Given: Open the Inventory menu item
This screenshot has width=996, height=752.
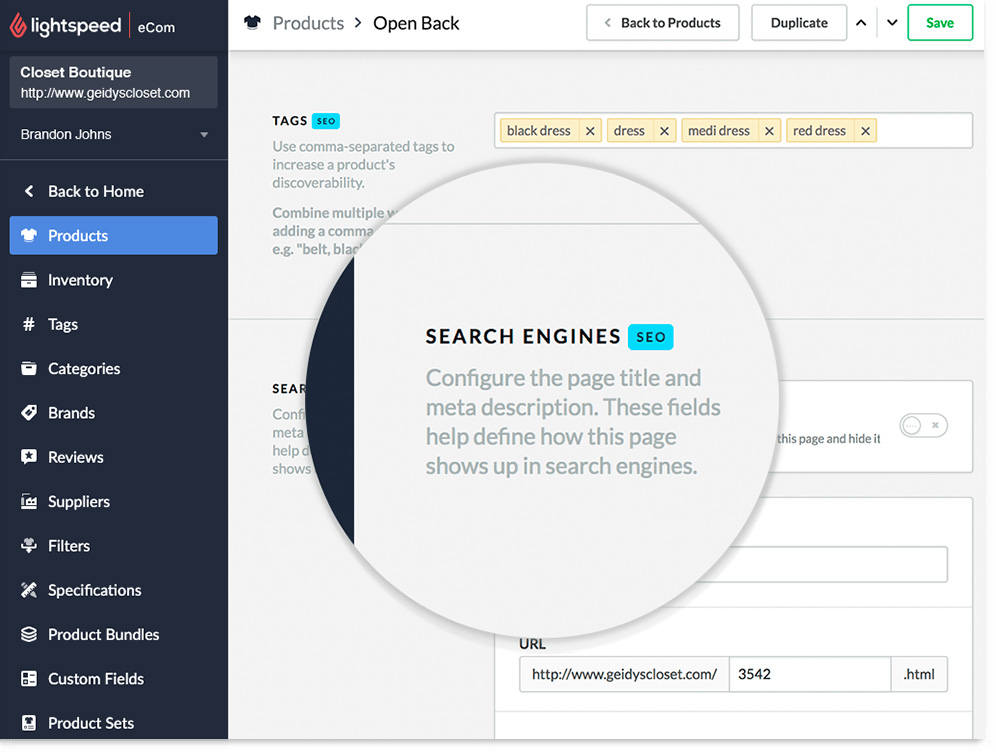Looking at the screenshot, I should click(x=114, y=279).
